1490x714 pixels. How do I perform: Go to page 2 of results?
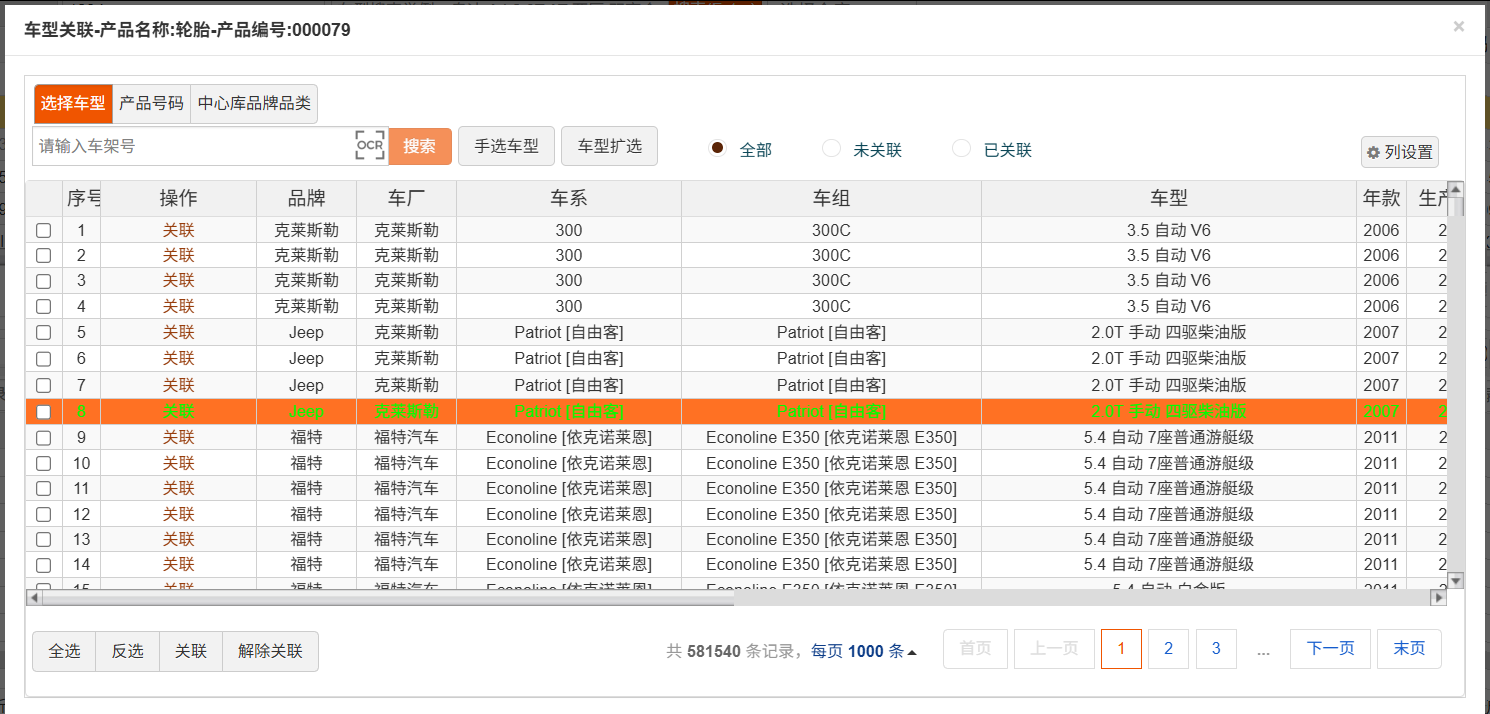tap(1168, 649)
